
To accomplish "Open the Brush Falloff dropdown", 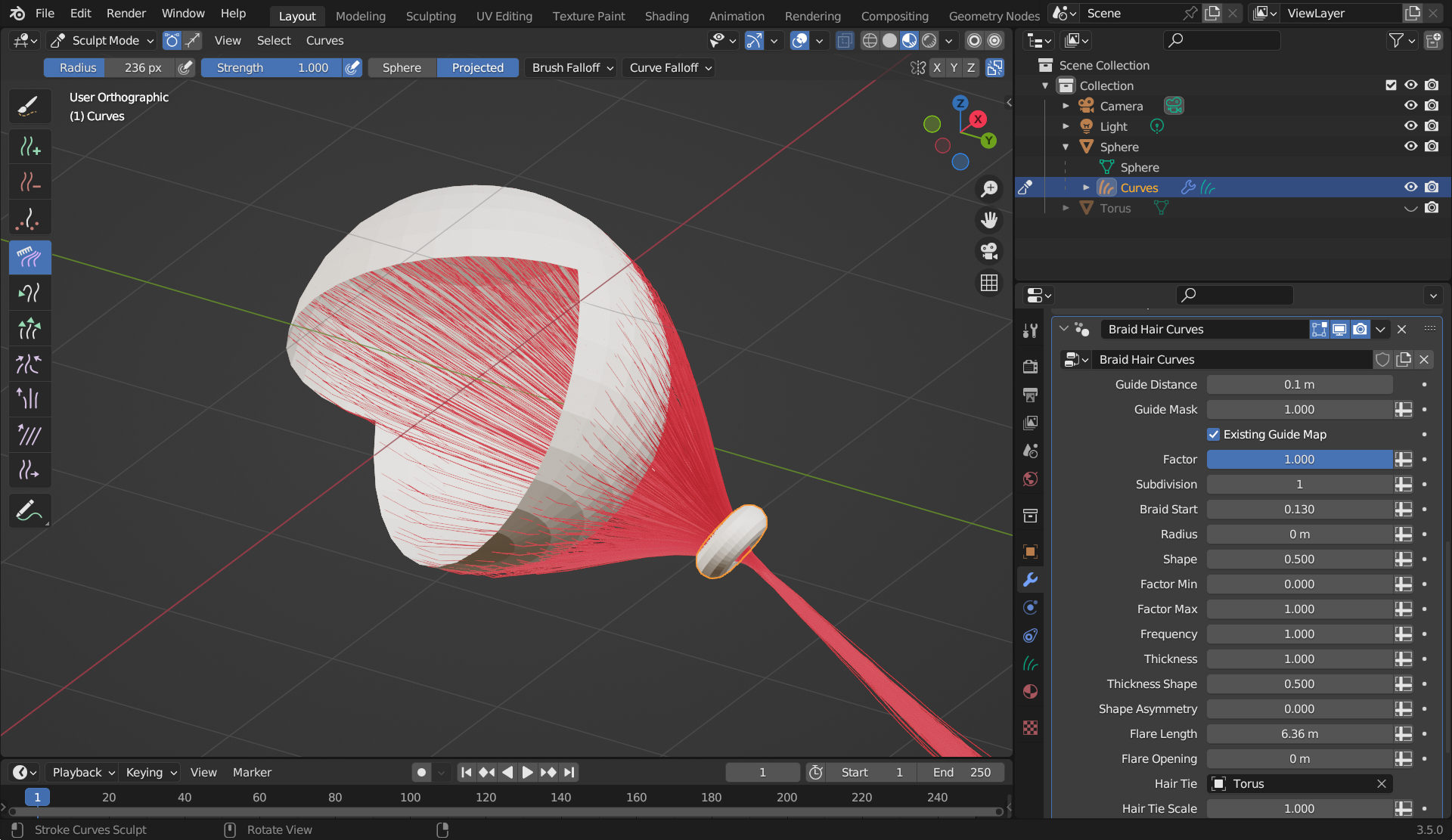I will (572, 68).
